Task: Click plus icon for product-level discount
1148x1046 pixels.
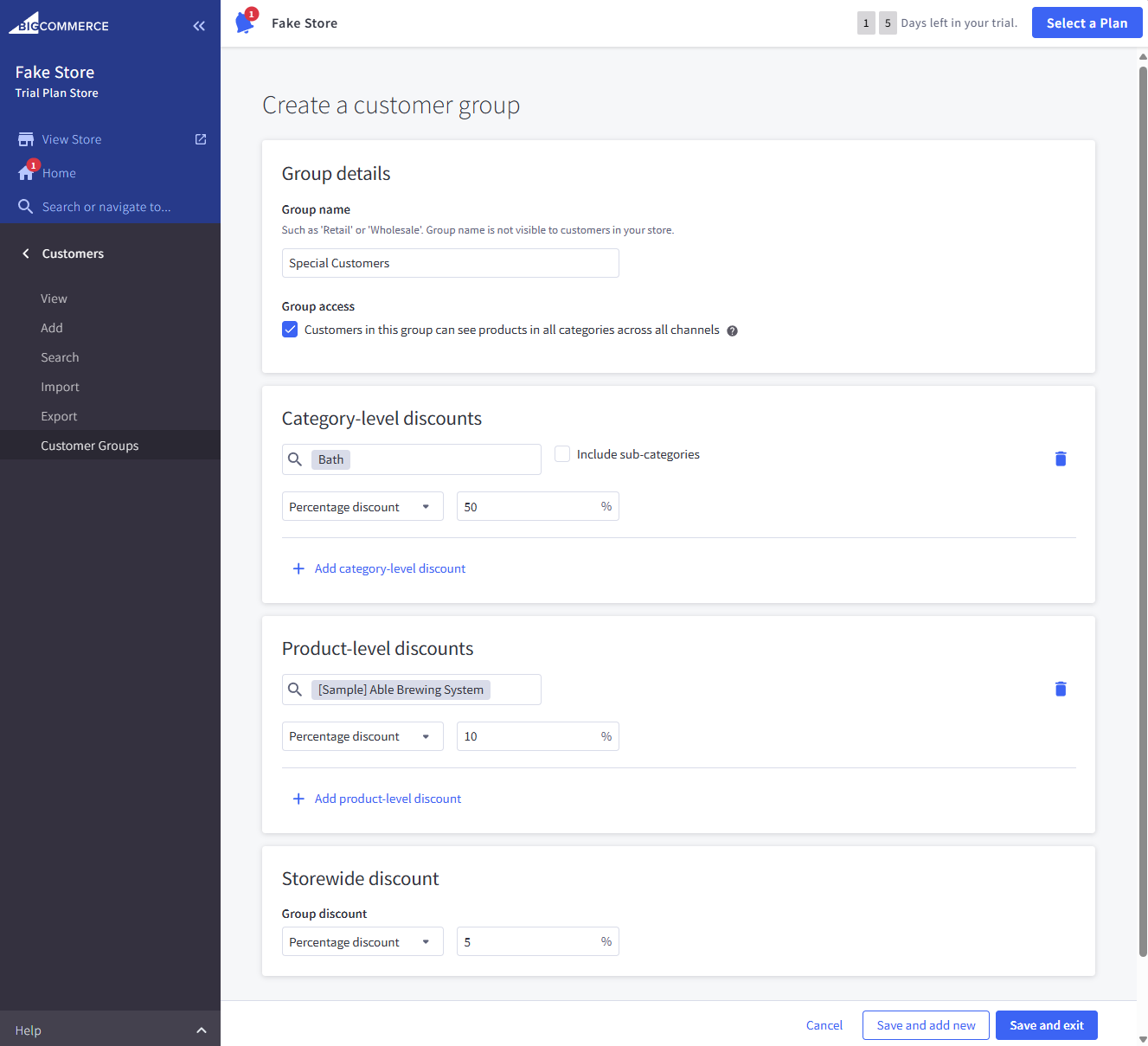Action: point(298,799)
